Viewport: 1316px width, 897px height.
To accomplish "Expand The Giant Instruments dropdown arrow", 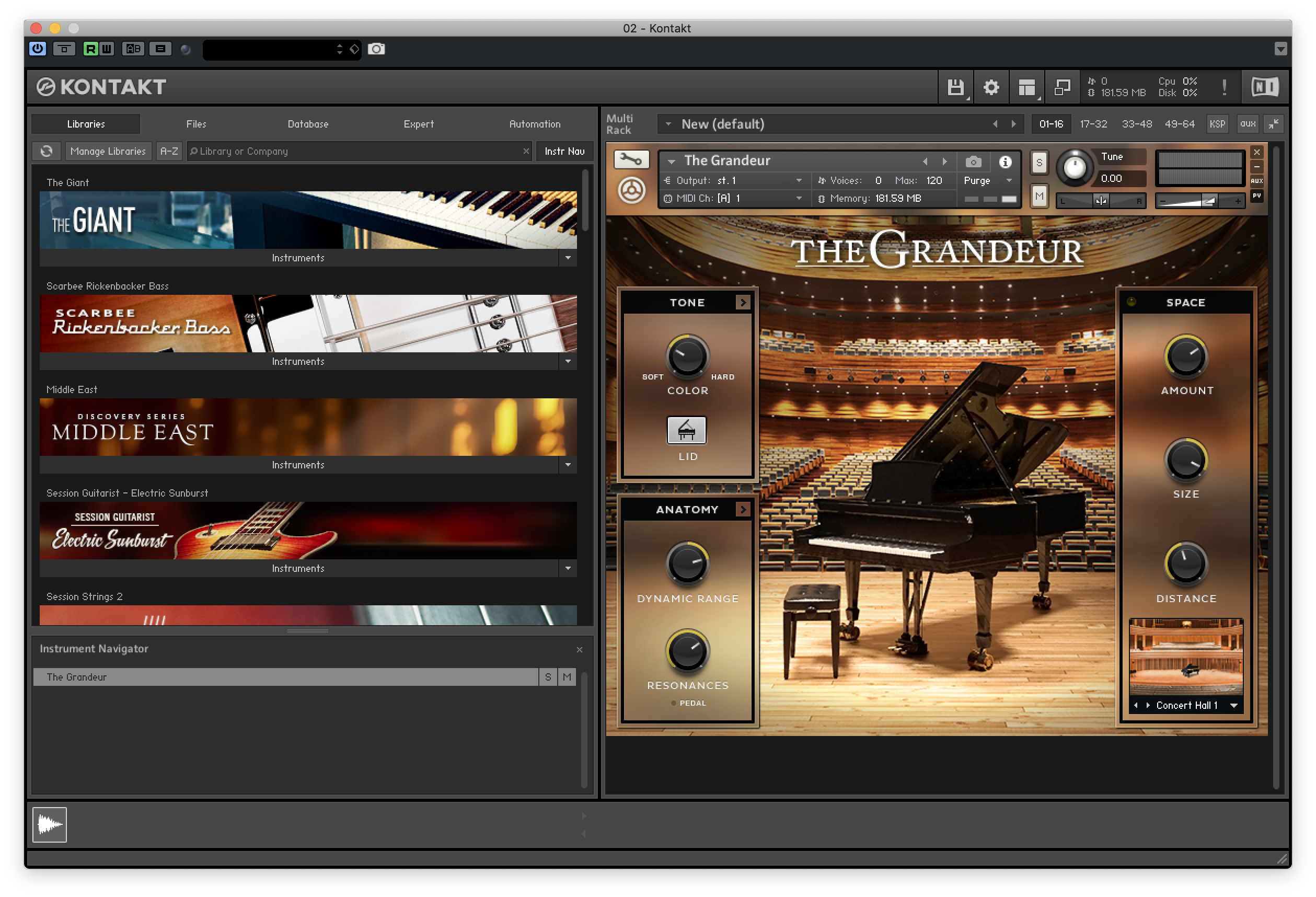I will click(568, 258).
